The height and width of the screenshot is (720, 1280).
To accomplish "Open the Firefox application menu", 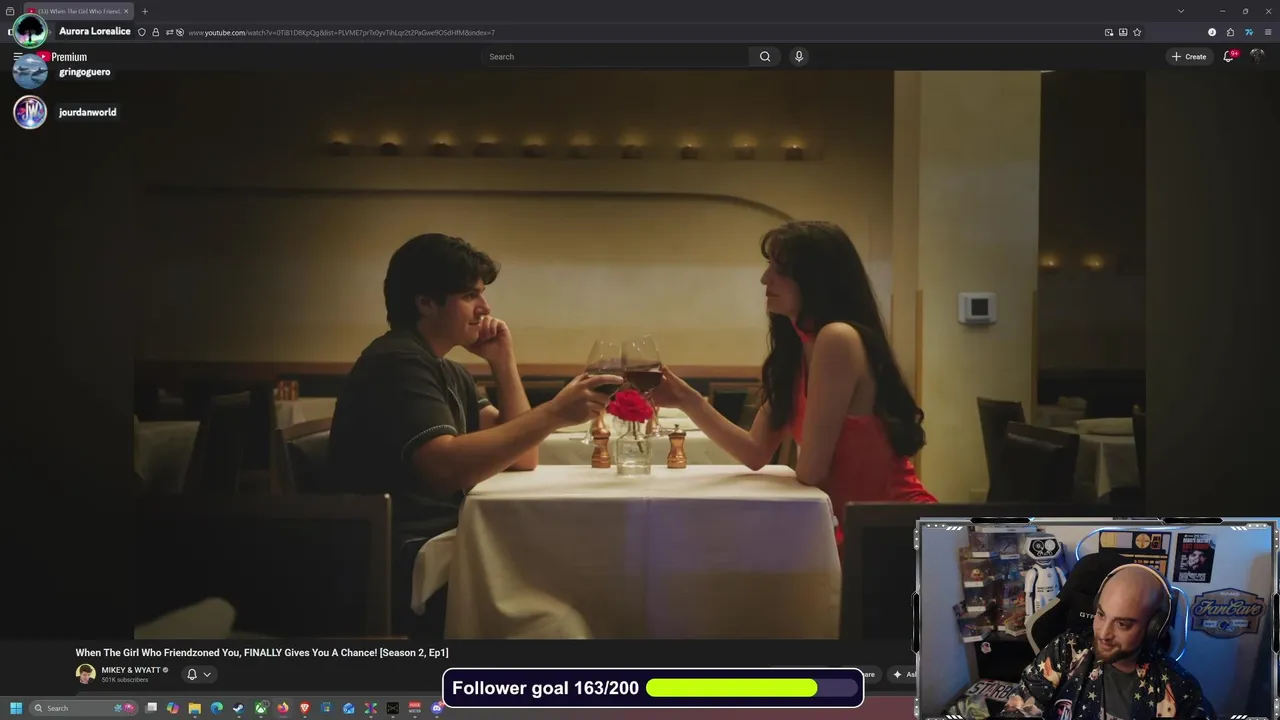I will tap(1268, 32).
